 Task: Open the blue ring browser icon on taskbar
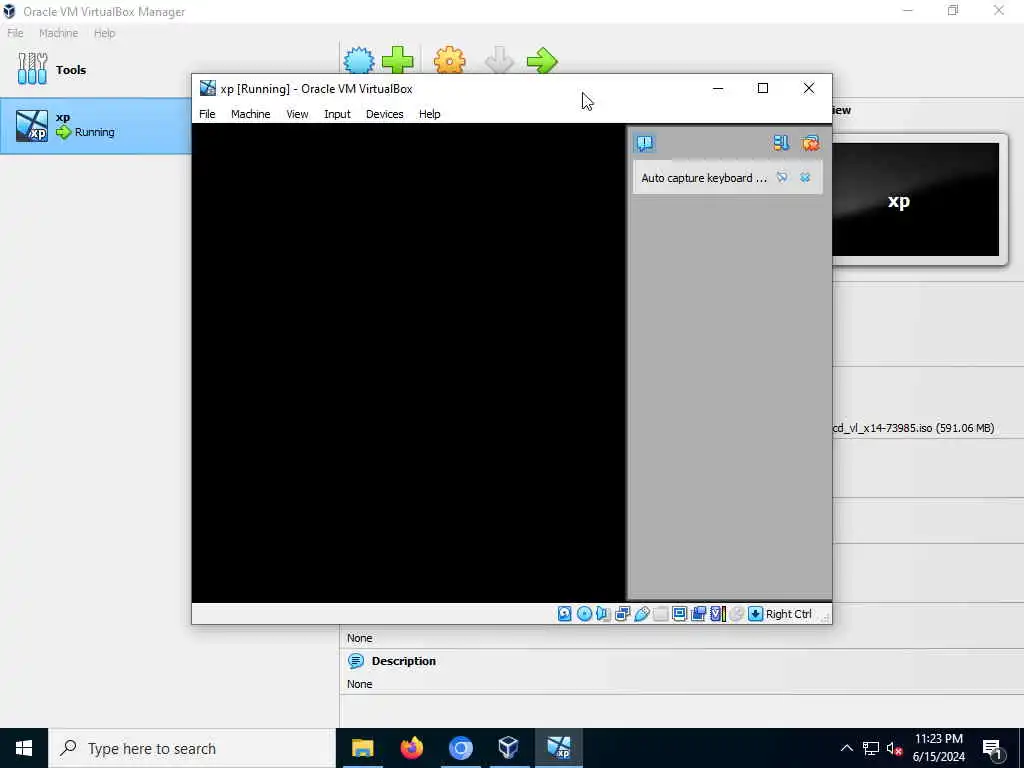(x=460, y=748)
